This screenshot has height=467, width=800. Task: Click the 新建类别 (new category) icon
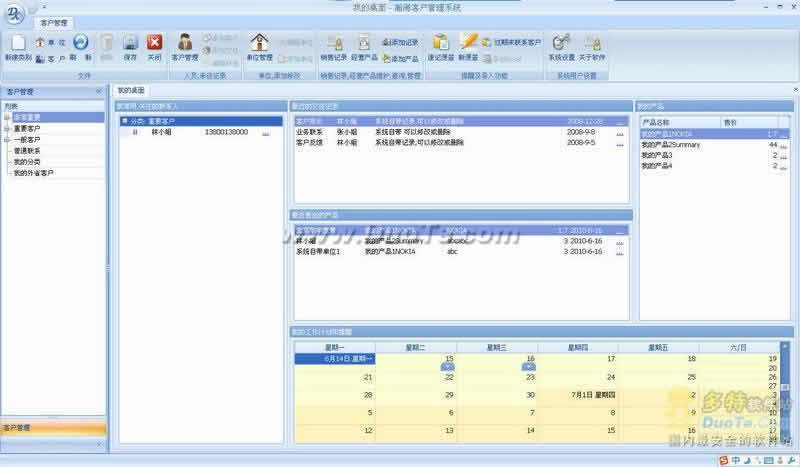point(17,47)
